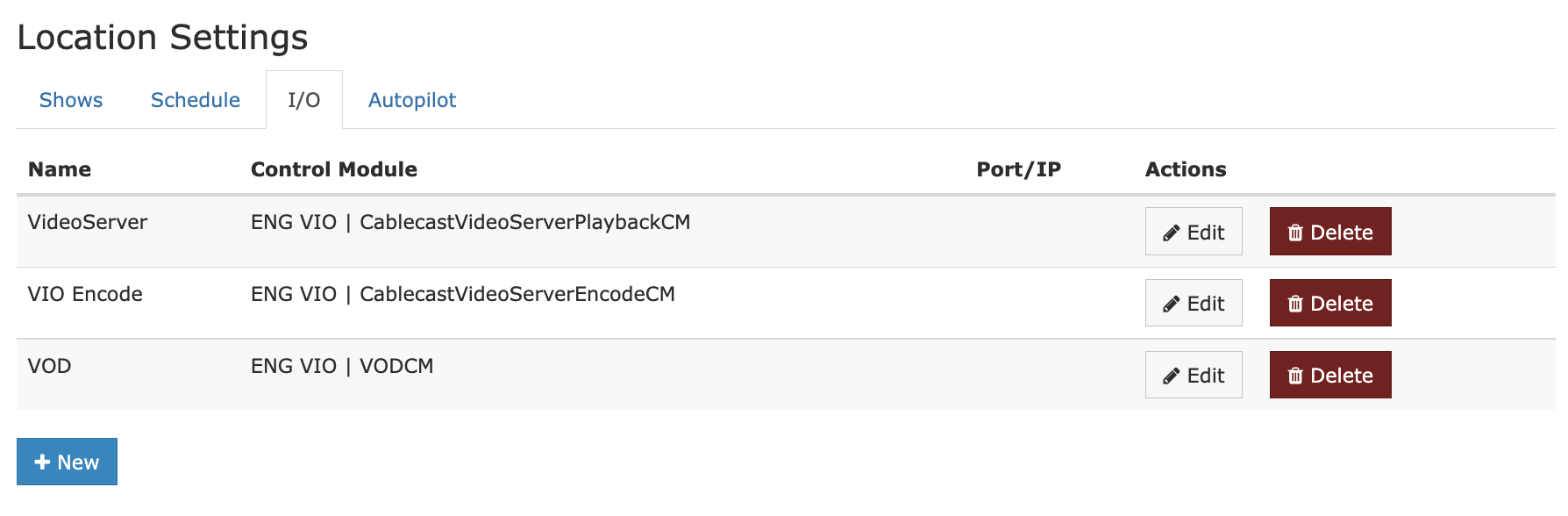
Task: Click the Control Module column header
Action: [334, 169]
